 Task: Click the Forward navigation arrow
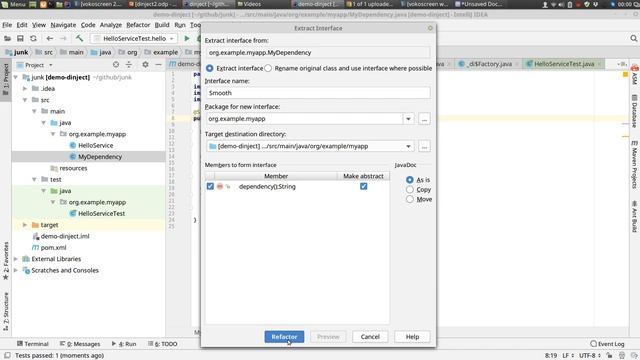(63, 38)
